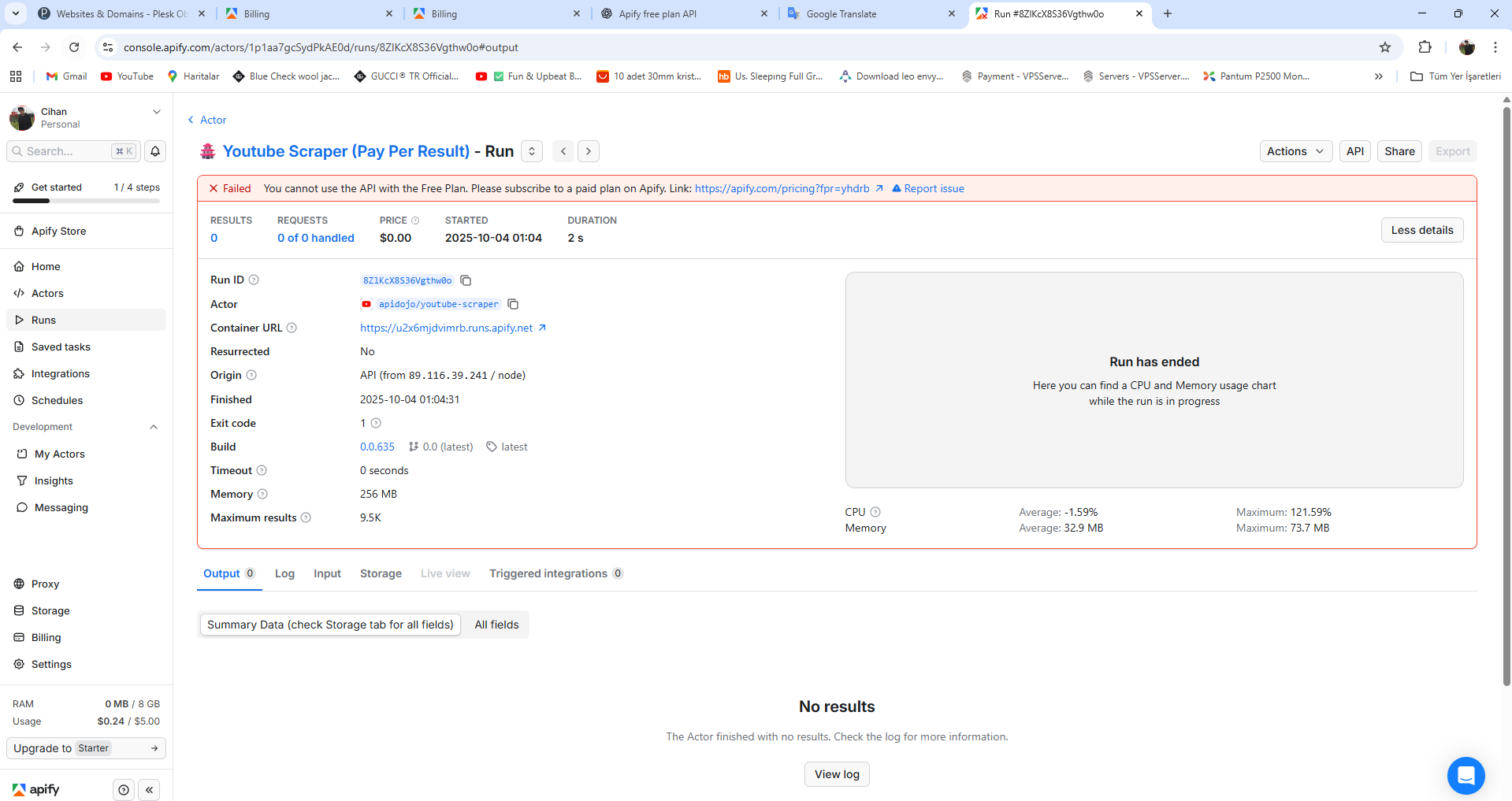Copy the Run ID to clipboard
1512x801 pixels.
pos(466,280)
